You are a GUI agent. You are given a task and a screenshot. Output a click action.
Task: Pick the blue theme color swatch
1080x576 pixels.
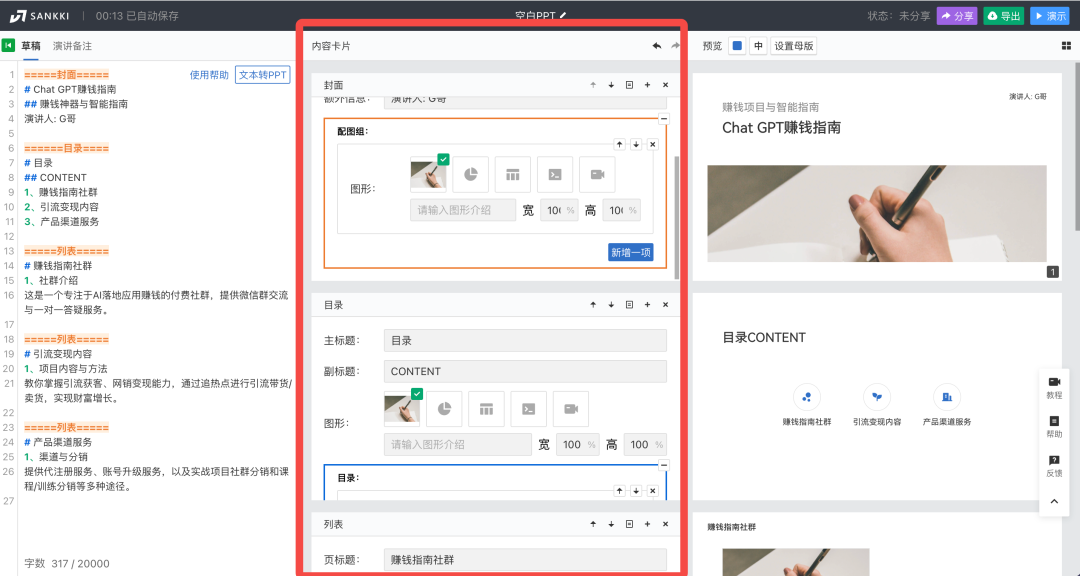(x=737, y=45)
